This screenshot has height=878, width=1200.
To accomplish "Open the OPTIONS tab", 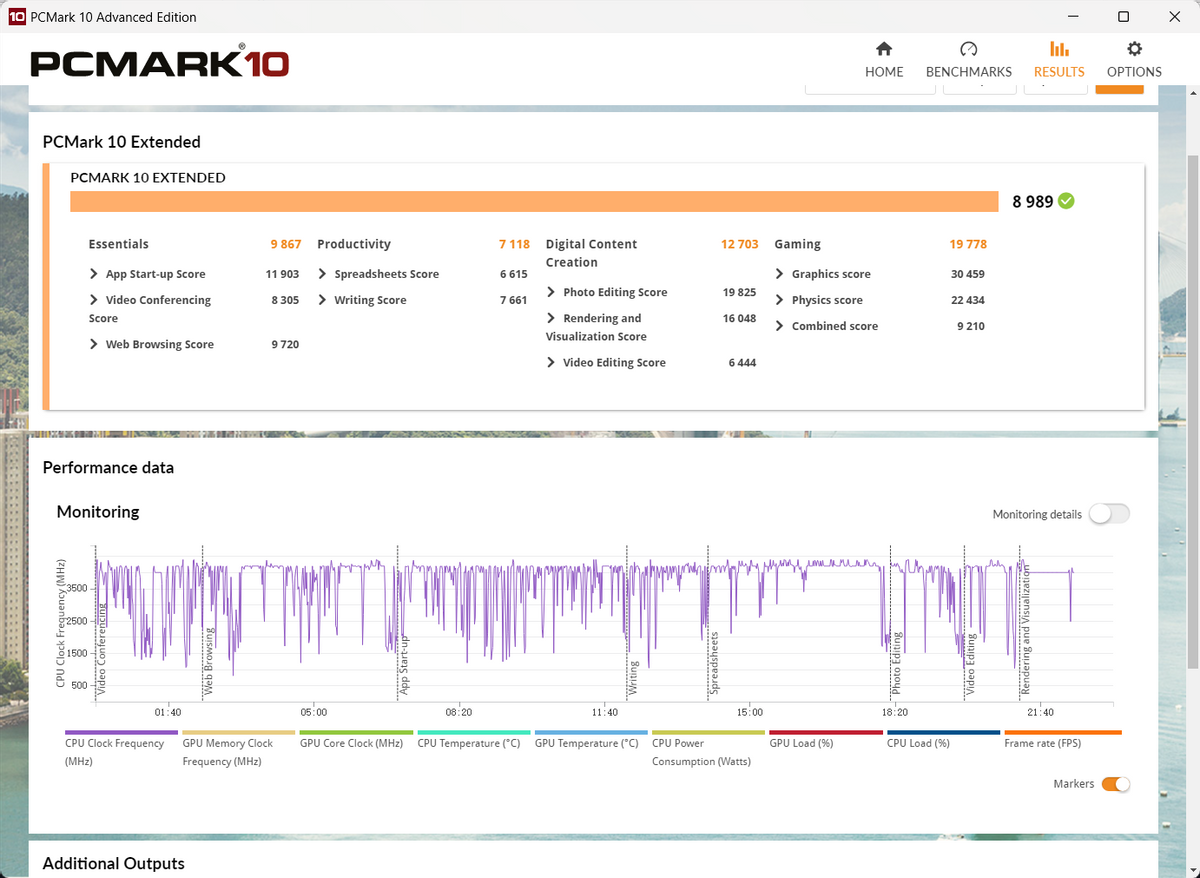I will point(1134,60).
